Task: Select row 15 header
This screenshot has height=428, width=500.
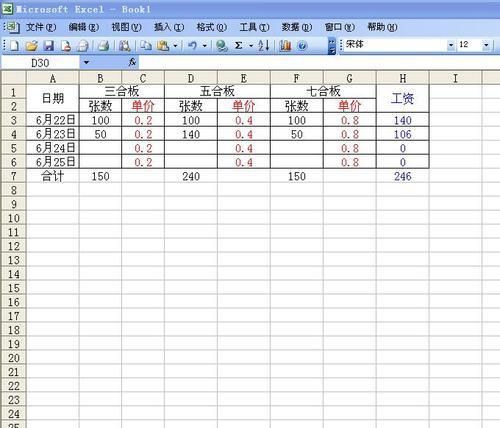Action: [14, 288]
